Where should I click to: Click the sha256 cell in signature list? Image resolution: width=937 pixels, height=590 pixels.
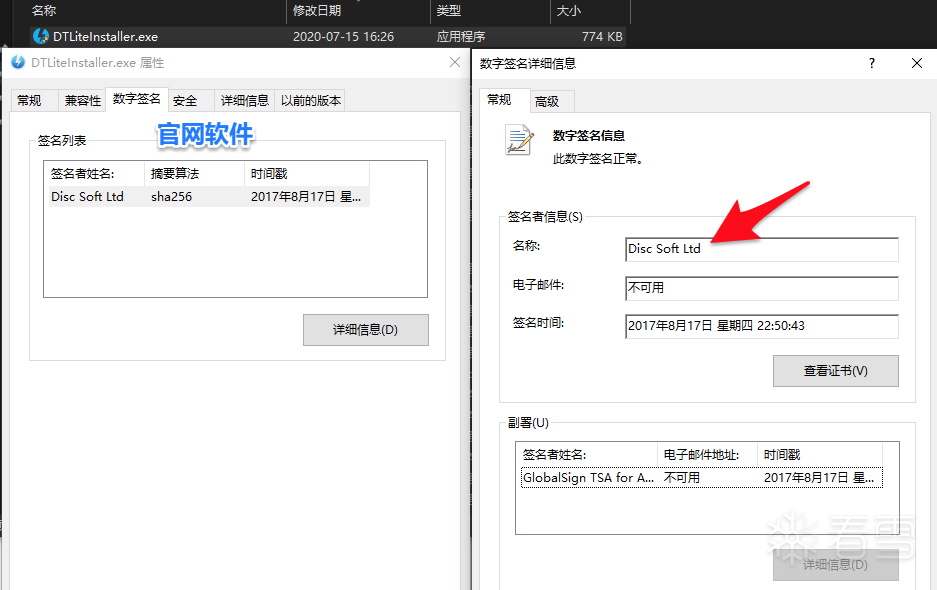pos(172,197)
